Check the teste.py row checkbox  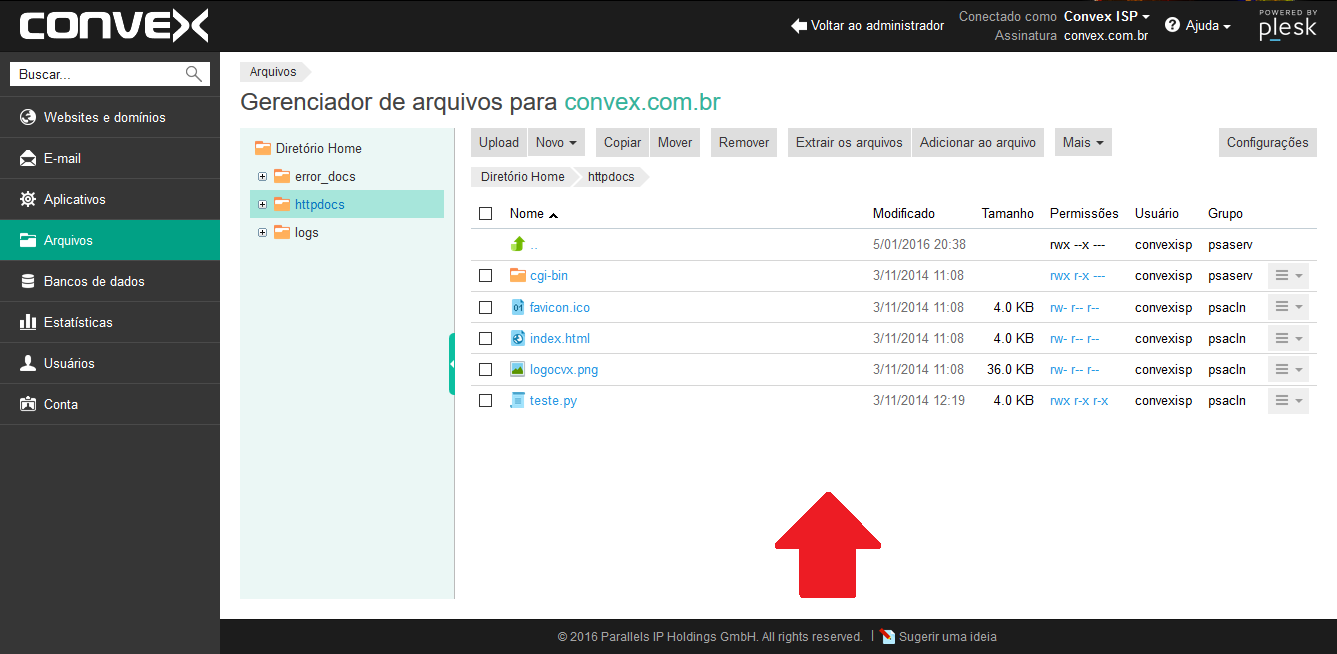[486, 400]
